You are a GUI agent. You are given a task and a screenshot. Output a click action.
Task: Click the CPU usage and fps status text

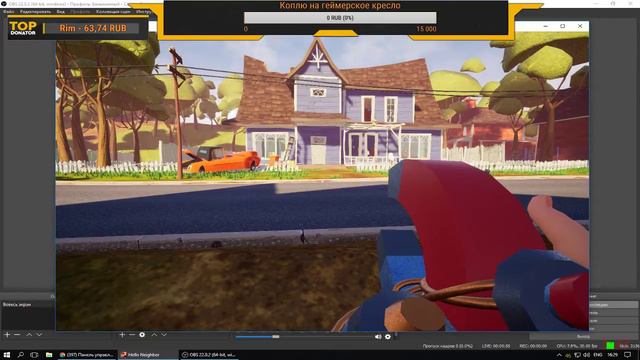577,346
